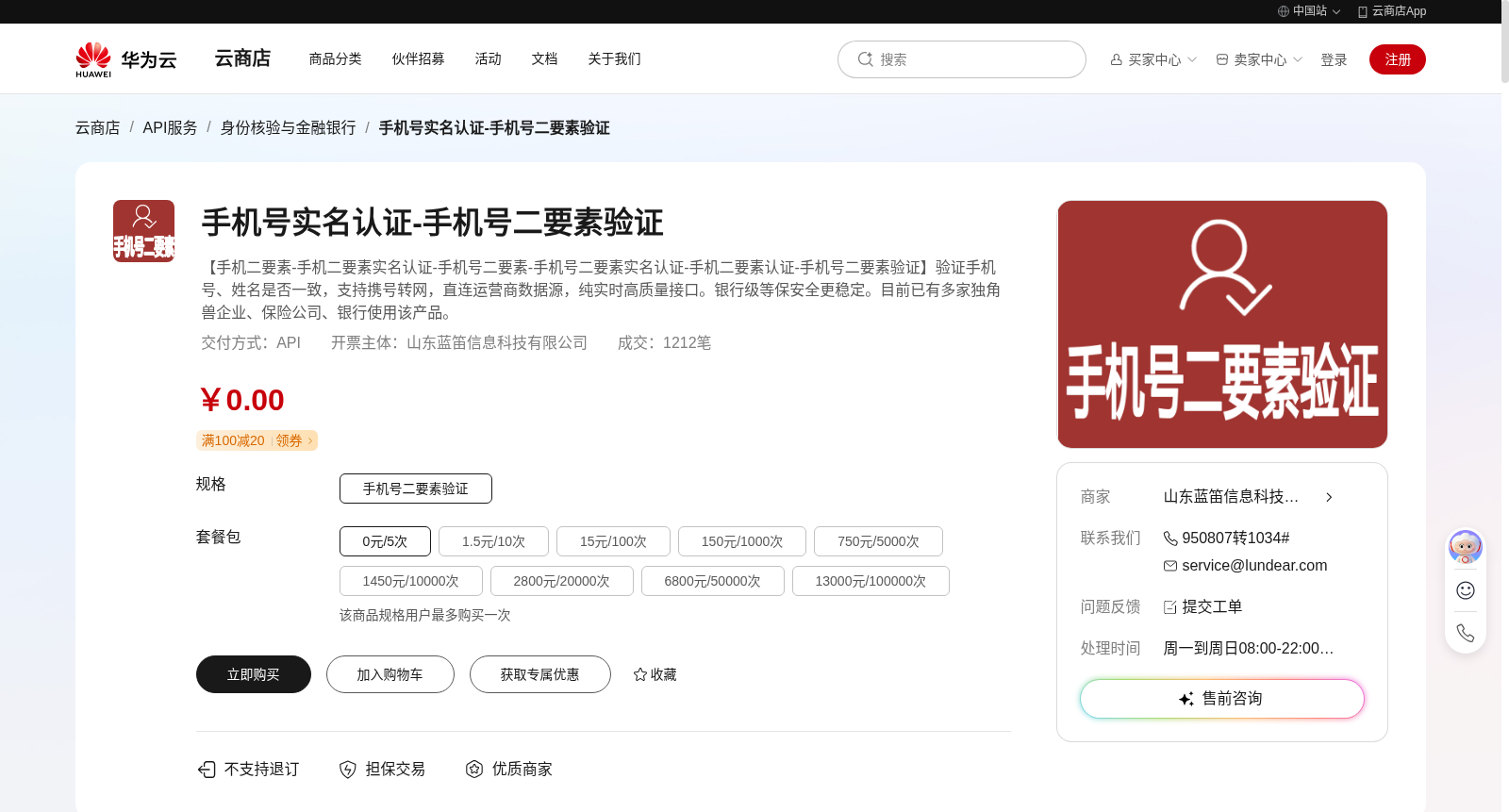
Task: Click the small product logo thumbnail
Action: point(143,231)
